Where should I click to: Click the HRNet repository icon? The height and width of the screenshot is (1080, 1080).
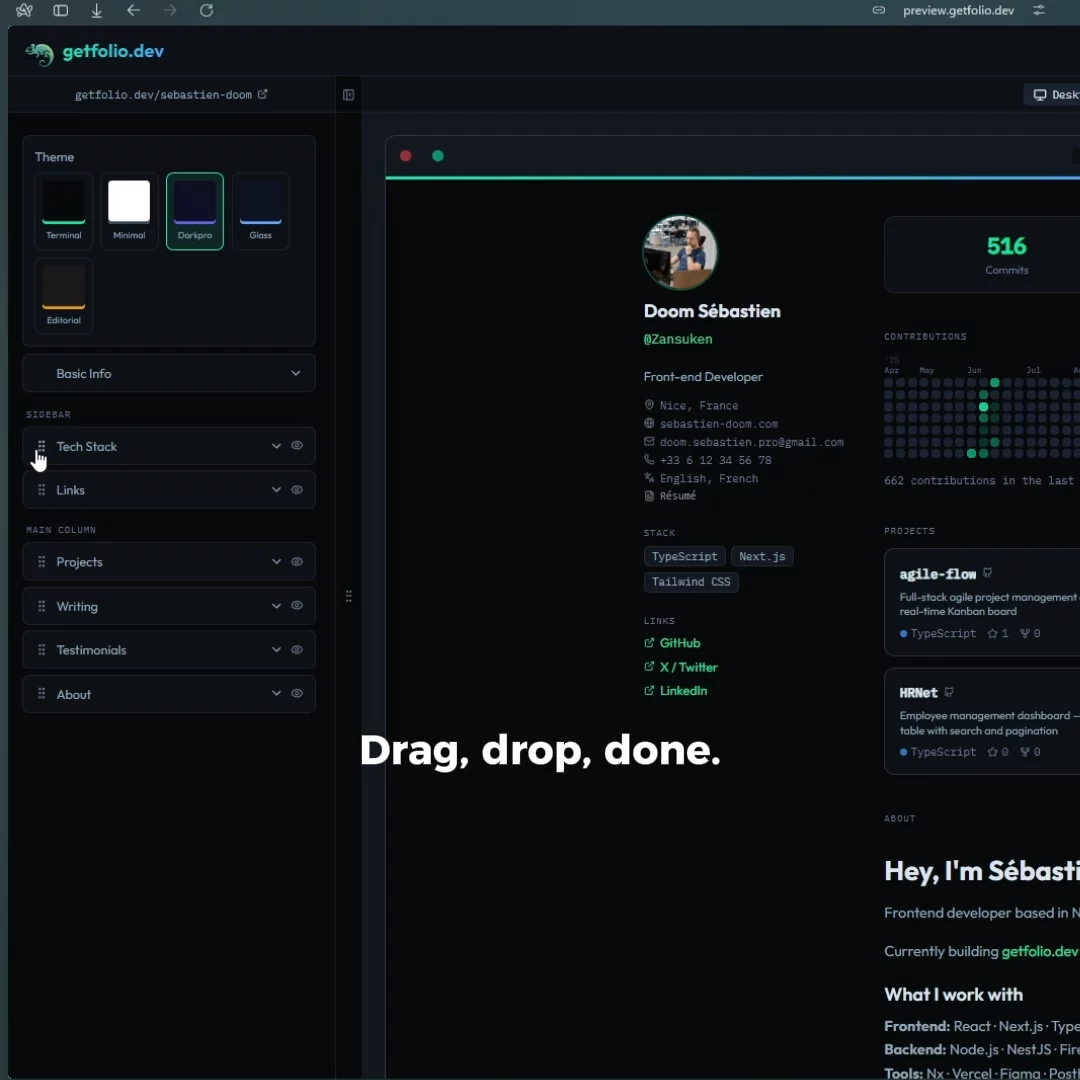pos(949,692)
